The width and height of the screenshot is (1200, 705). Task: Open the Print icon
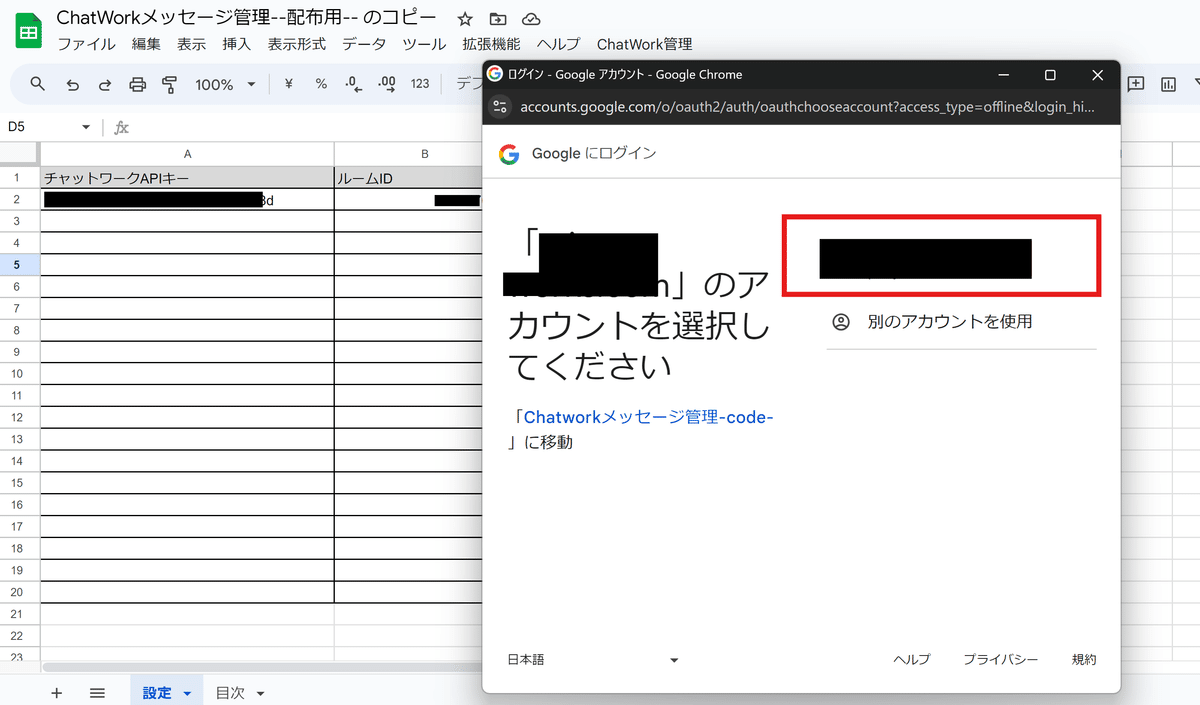(x=137, y=84)
